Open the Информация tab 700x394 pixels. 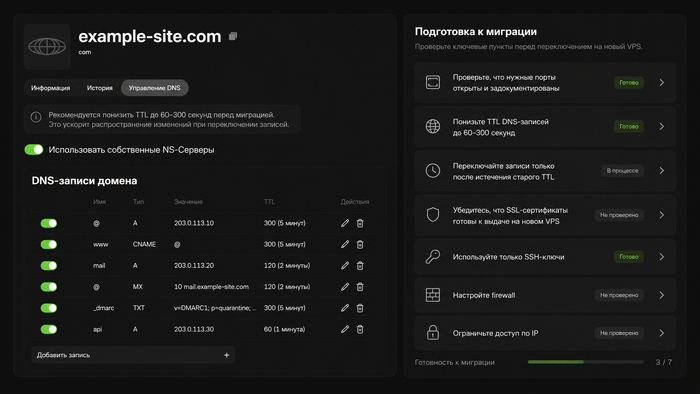pos(50,88)
